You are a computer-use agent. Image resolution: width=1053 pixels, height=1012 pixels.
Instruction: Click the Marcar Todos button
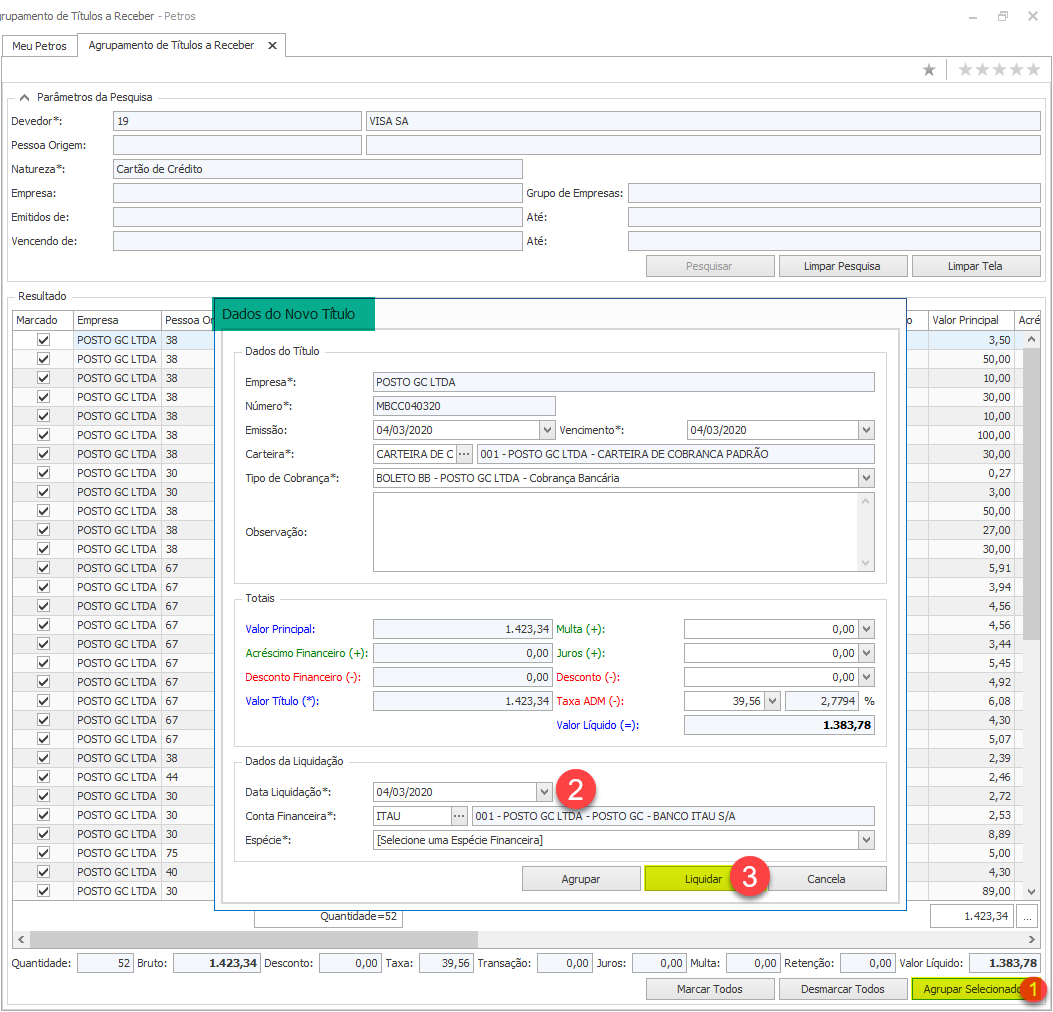[710, 988]
